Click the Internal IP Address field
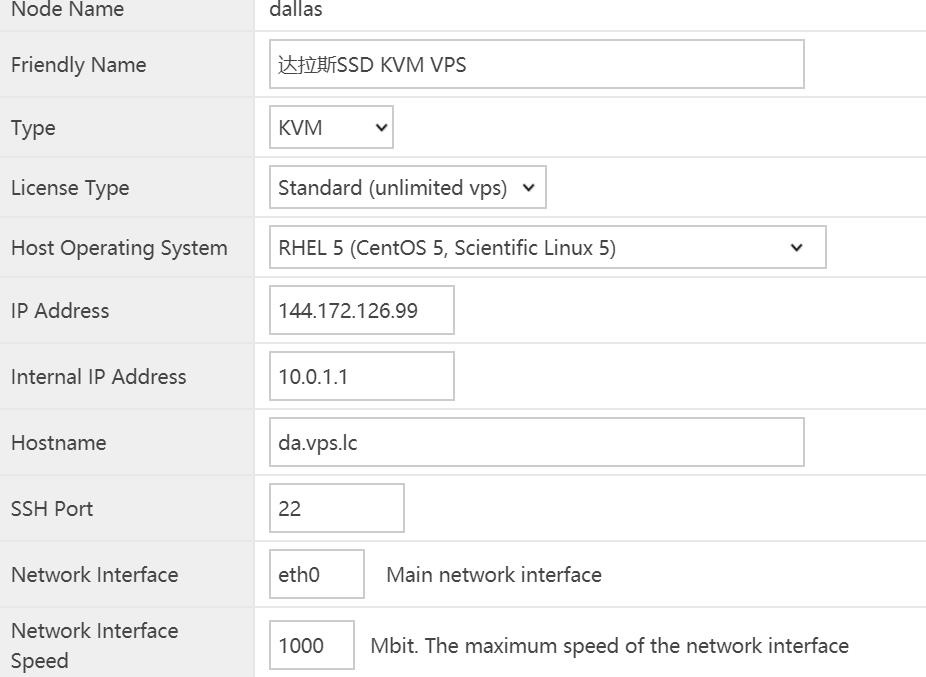This screenshot has height=677, width=926. [361, 377]
